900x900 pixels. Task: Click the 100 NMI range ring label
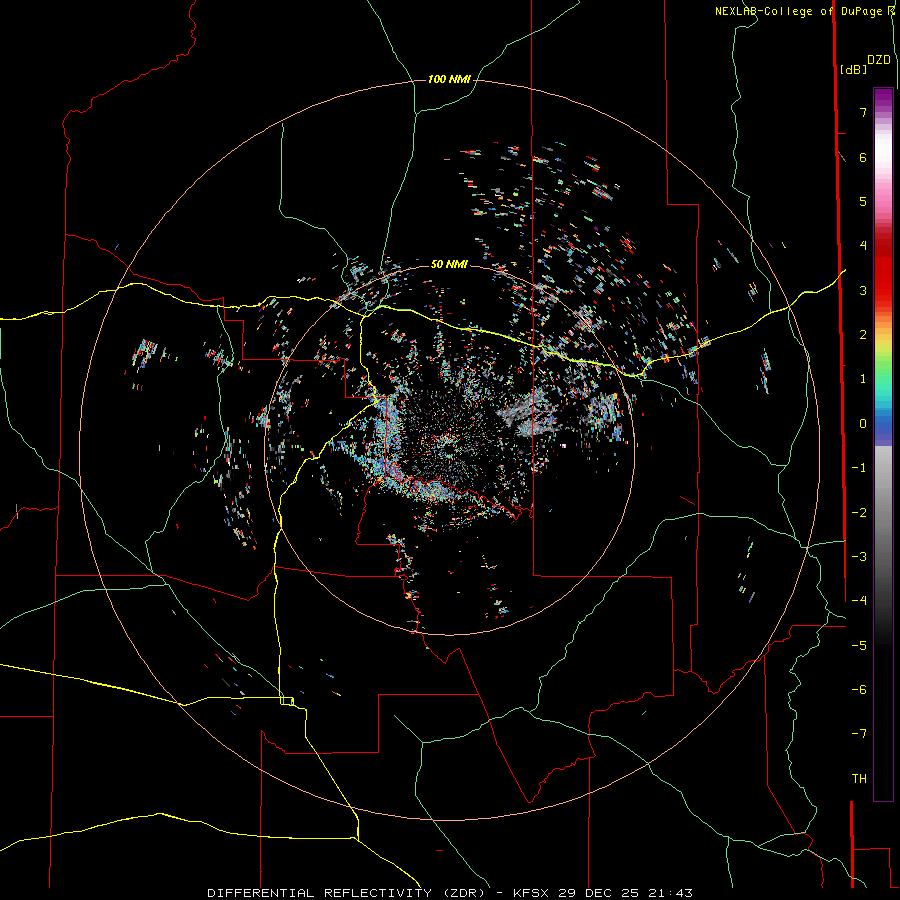point(449,79)
